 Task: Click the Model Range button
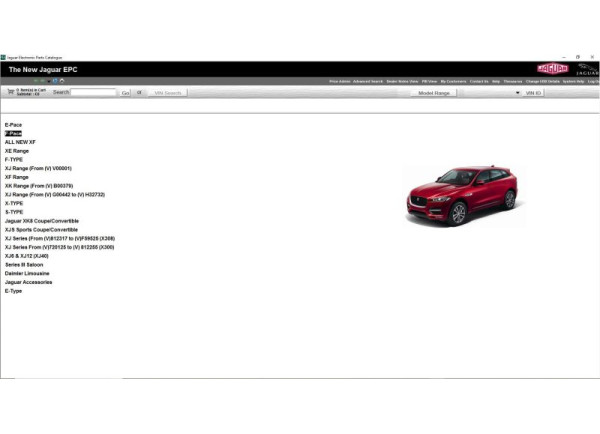433,93
